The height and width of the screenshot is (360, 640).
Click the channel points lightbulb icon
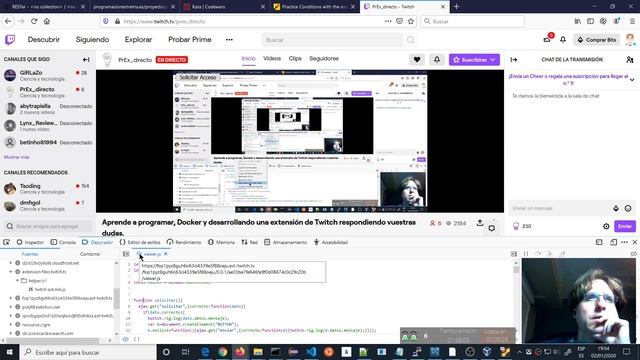point(516,226)
